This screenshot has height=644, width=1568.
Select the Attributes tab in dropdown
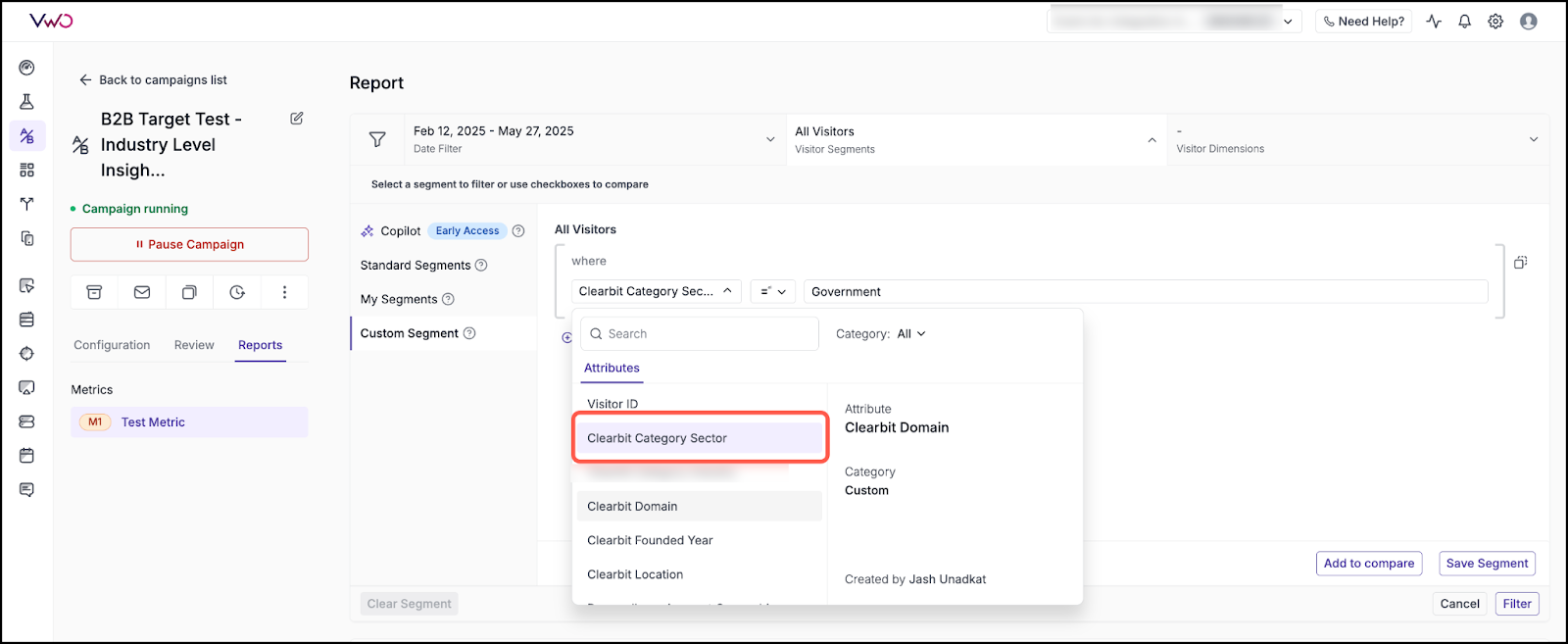click(x=612, y=369)
